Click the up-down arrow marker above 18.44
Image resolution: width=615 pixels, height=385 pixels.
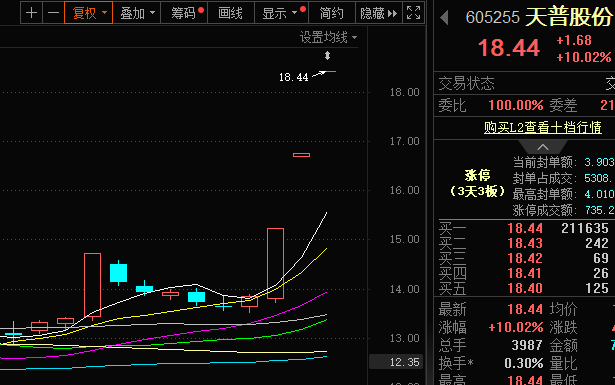click(x=327, y=56)
